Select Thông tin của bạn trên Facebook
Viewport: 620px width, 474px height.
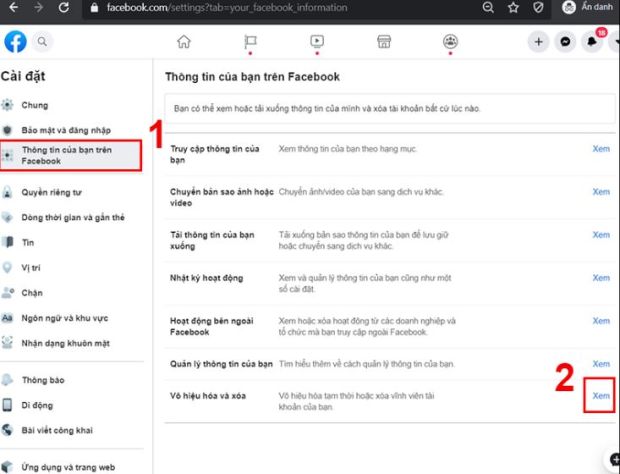[x=71, y=155]
